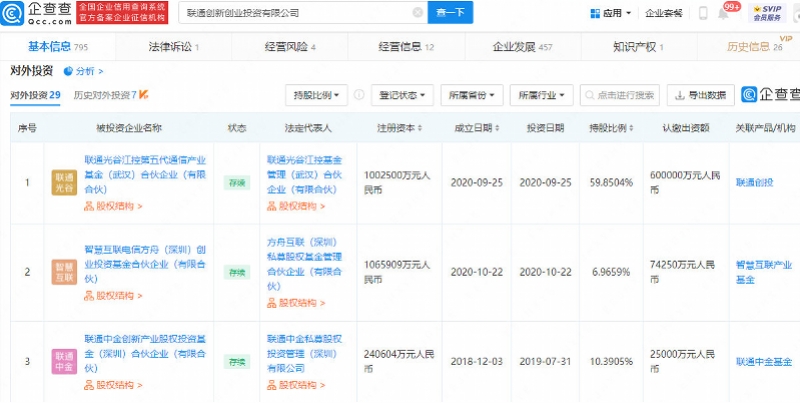800x403 pixels.
Task: Sort by 注册资本 column arrows
Action: coord(420,129)
